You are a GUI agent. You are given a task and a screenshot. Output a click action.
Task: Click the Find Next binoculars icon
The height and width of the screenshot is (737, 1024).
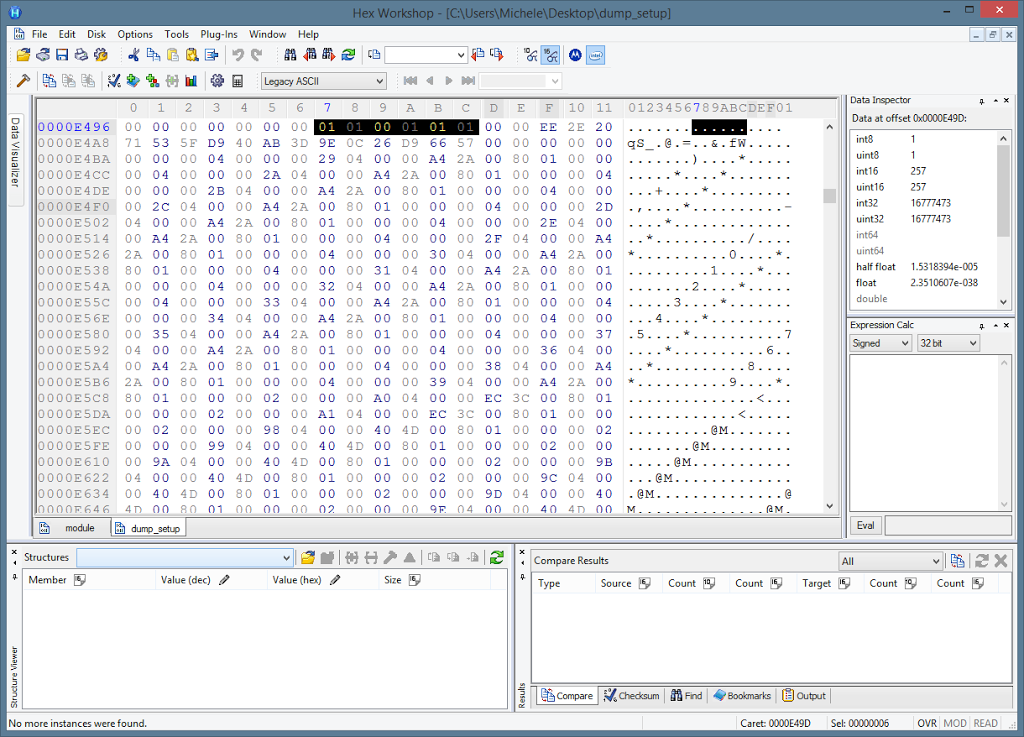coord(328,55)
